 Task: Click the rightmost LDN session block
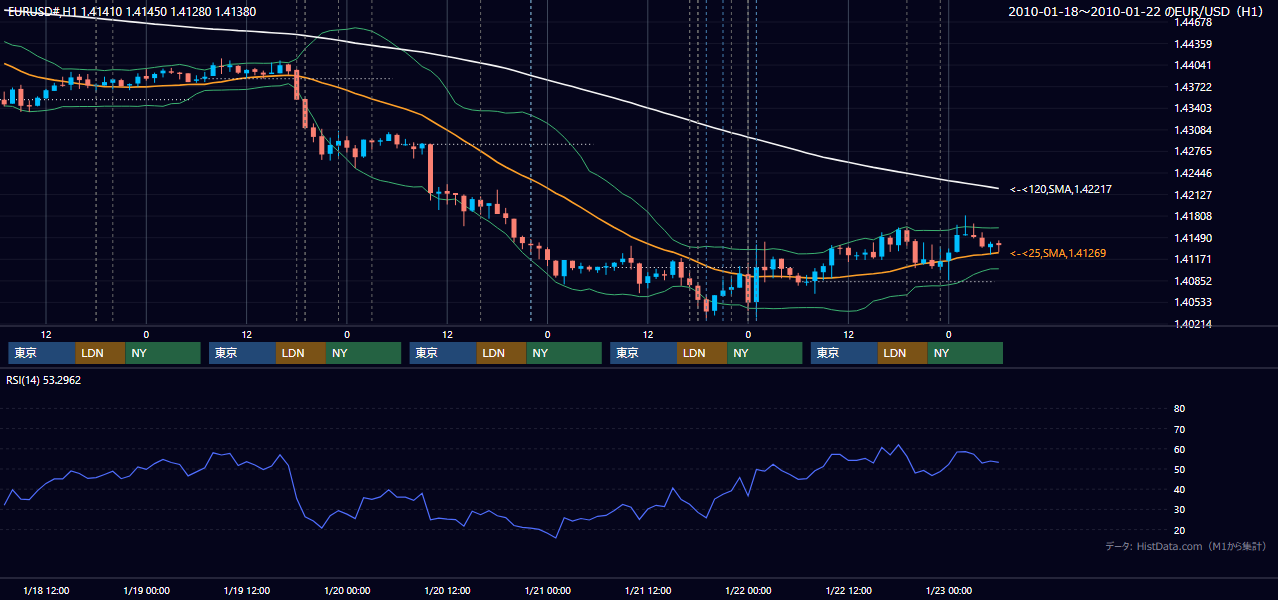pyautogui.click(x=903, y=353)
